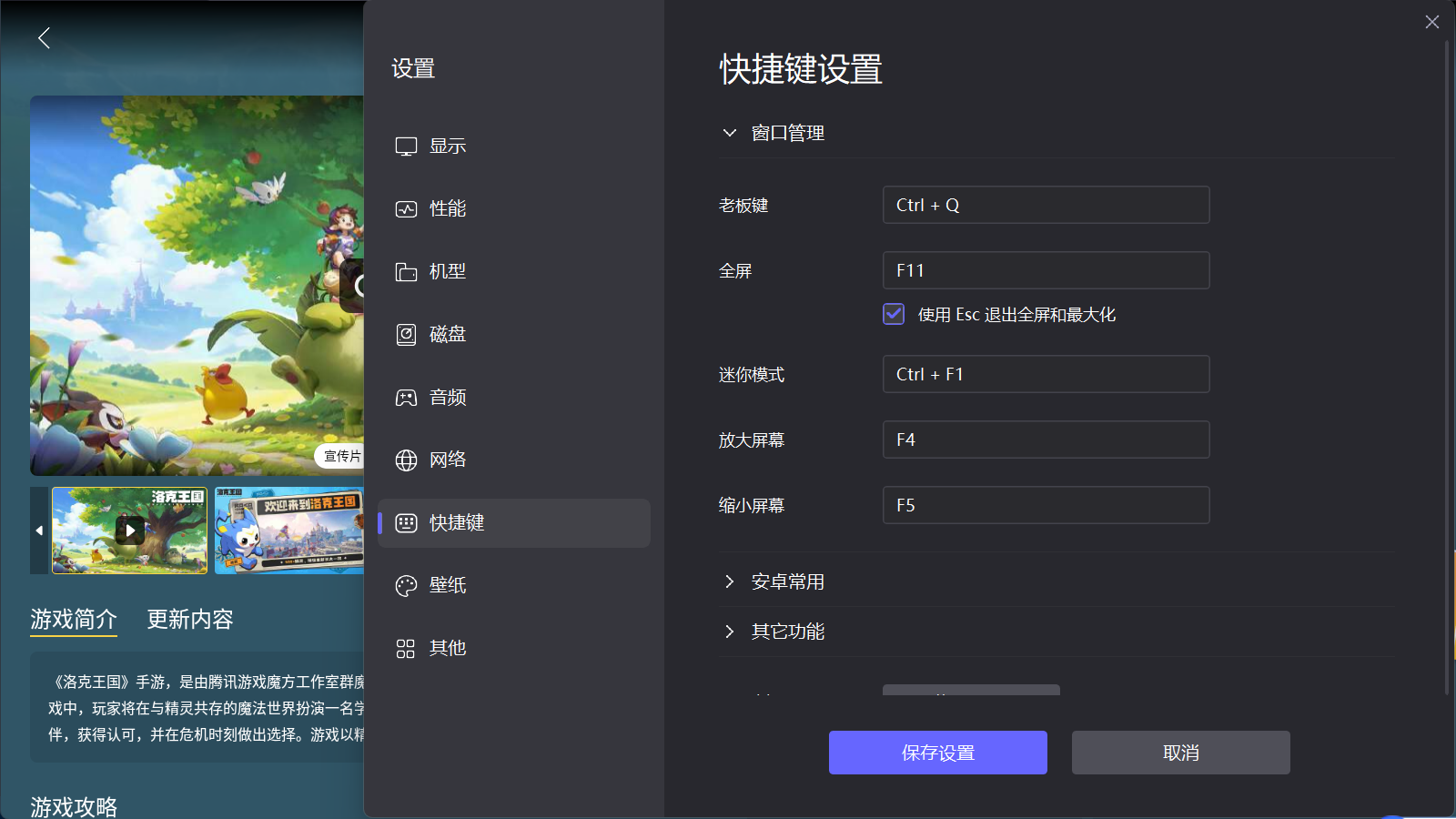Image resolution: width=1456 pixels, height=819 pixels.
Task: Select the 音频 settings tab
Action: pos(514,397)
